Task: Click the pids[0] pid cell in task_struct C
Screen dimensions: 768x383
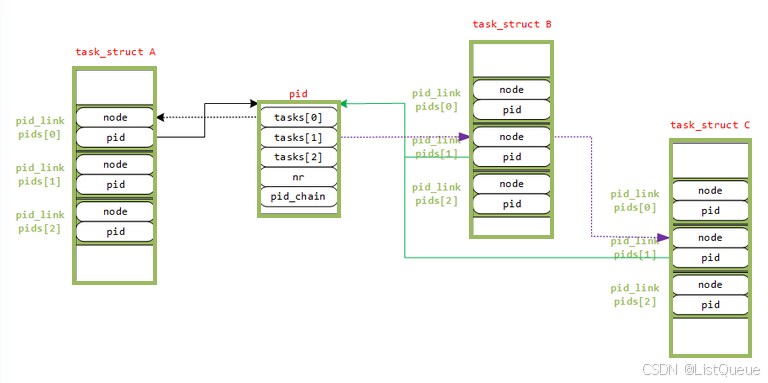Action: [x=710, y=211]
